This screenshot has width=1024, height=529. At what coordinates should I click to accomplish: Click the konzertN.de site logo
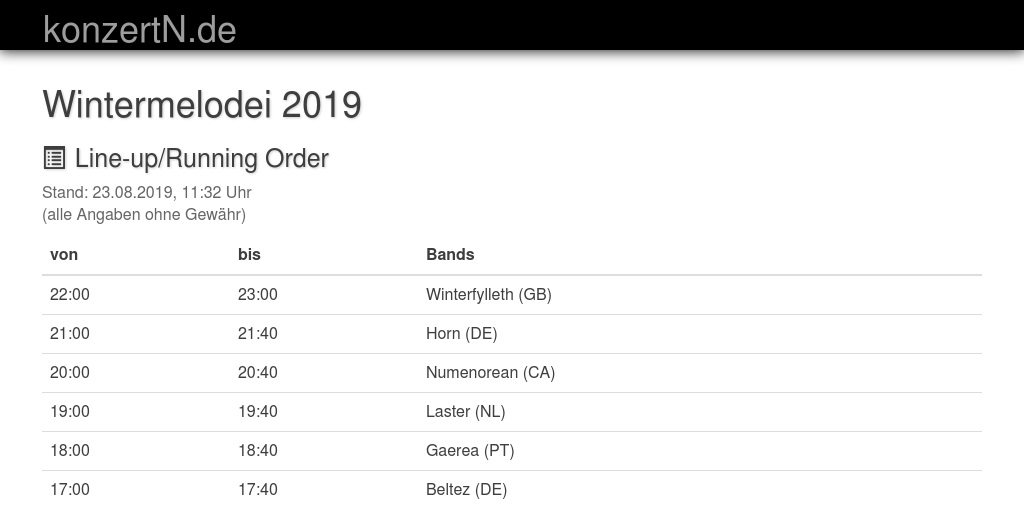[x=140, y=30]
